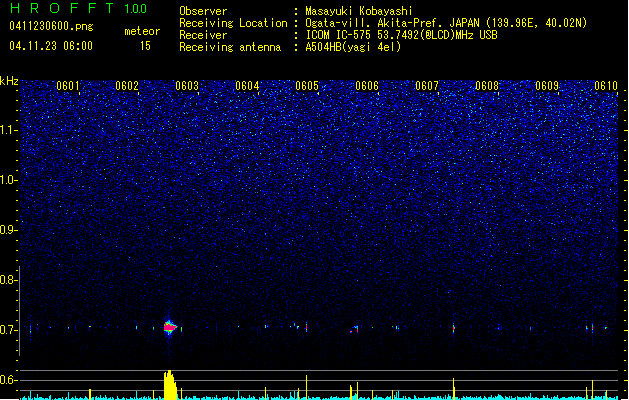Click the Receiving antenna field label
This screenshot has width=629, height=400.
(x=230, y=47)
